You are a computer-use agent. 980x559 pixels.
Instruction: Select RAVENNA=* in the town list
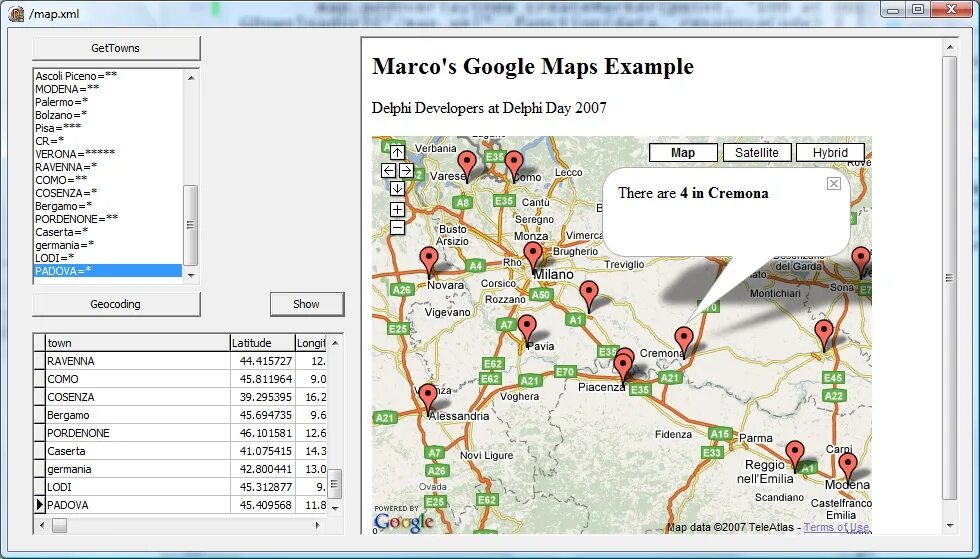click(x=108, y=167)
